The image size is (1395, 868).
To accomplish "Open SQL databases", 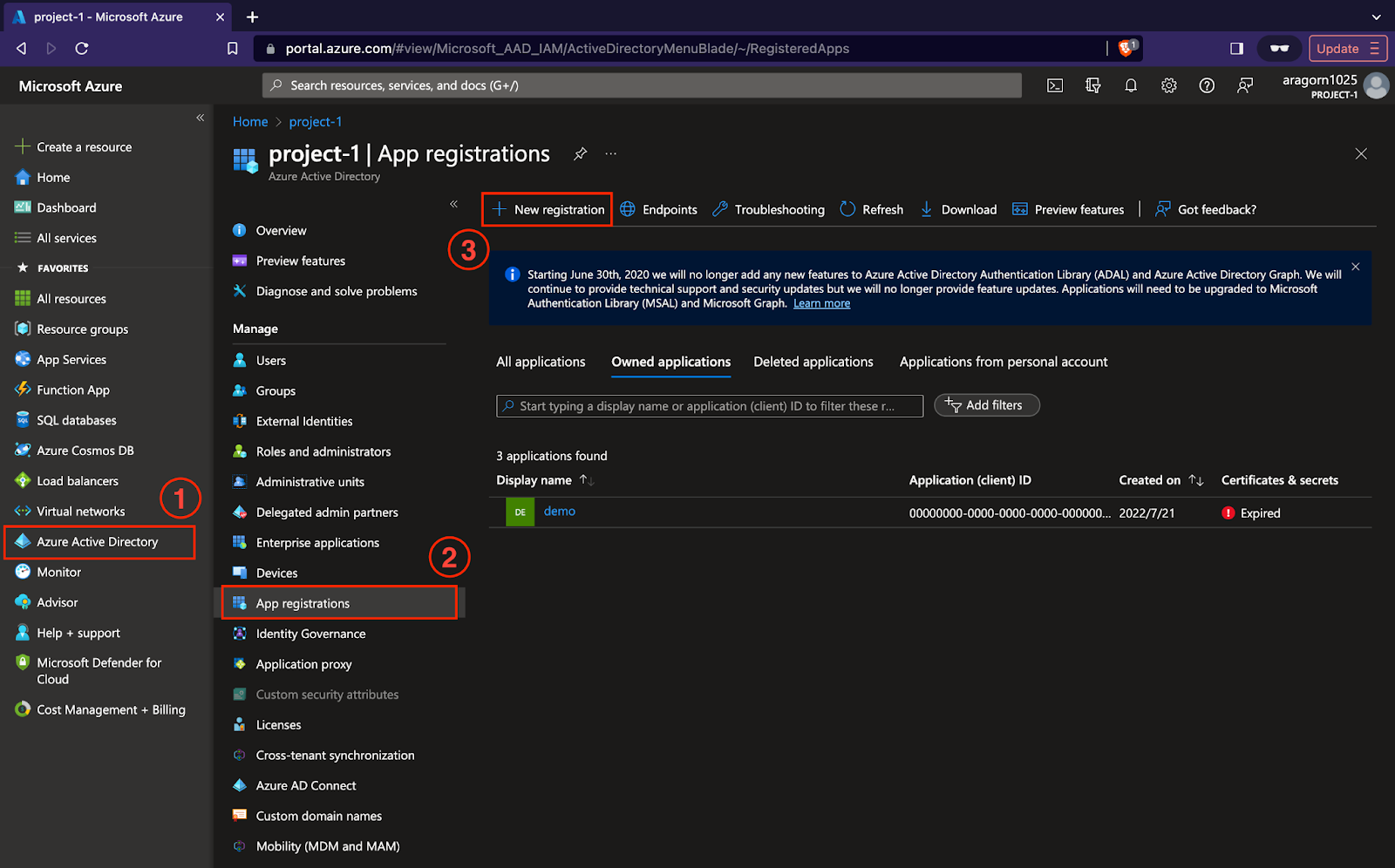I will tap(65, 420).
